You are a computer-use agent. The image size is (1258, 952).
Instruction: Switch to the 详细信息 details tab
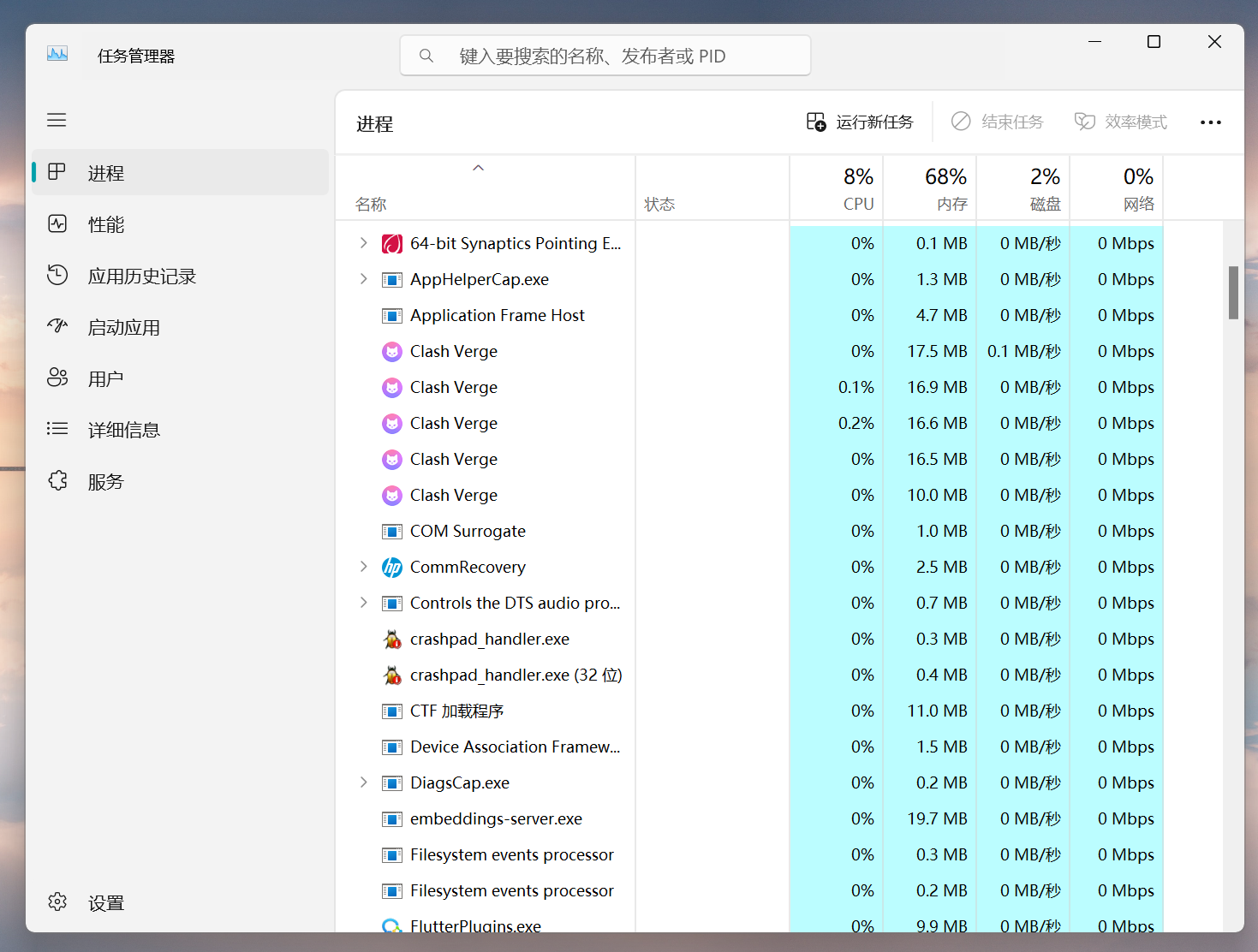tap(180, 430)
